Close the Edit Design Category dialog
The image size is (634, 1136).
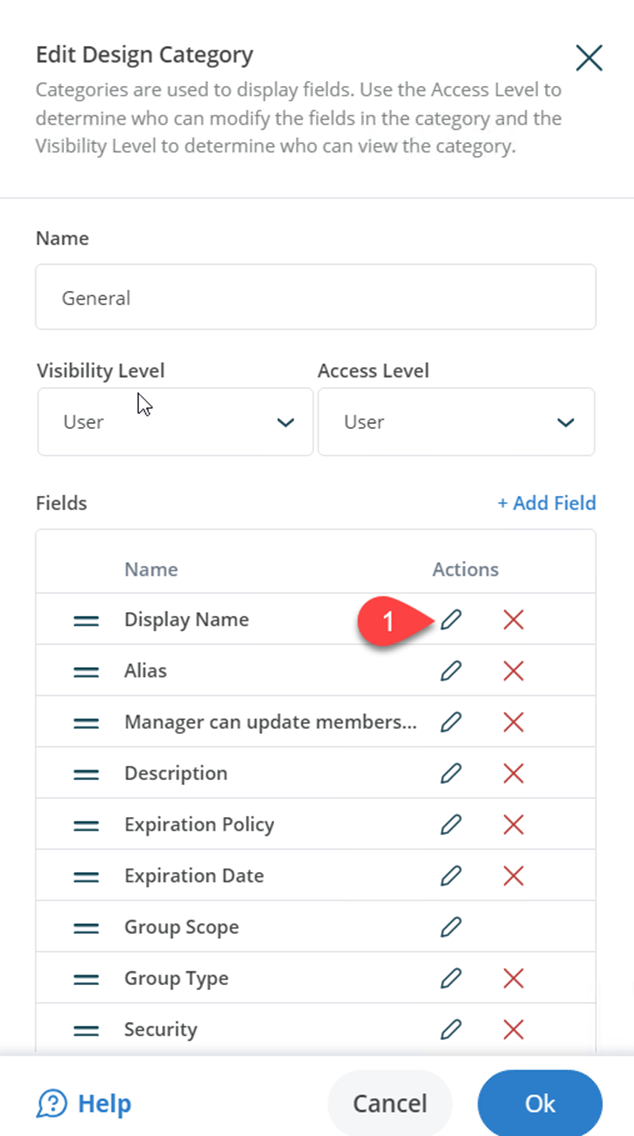[588, 58]
